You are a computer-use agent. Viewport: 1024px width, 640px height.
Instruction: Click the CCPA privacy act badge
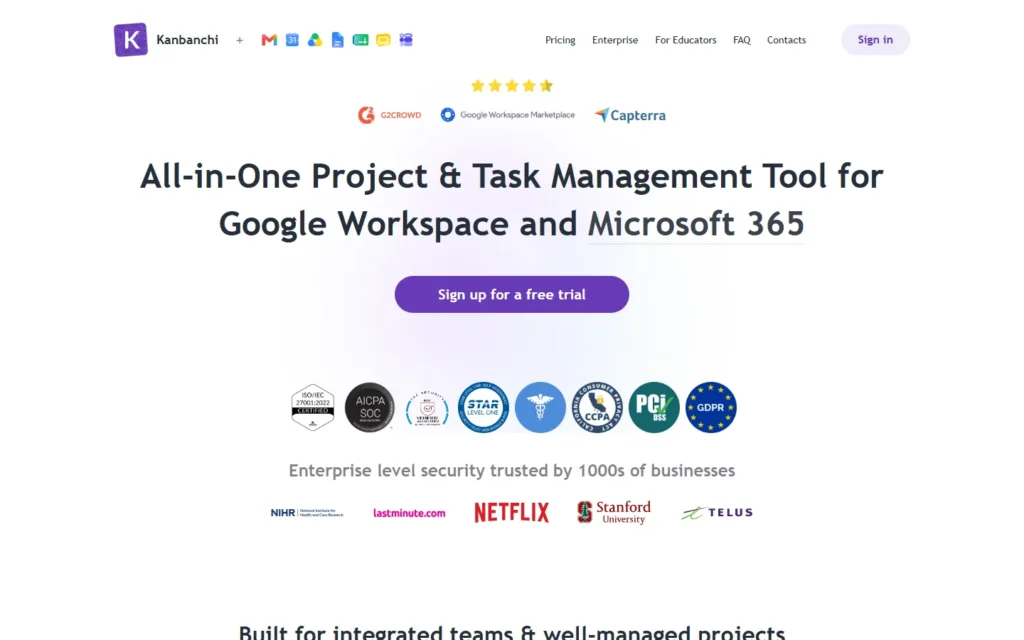(597, 407)
